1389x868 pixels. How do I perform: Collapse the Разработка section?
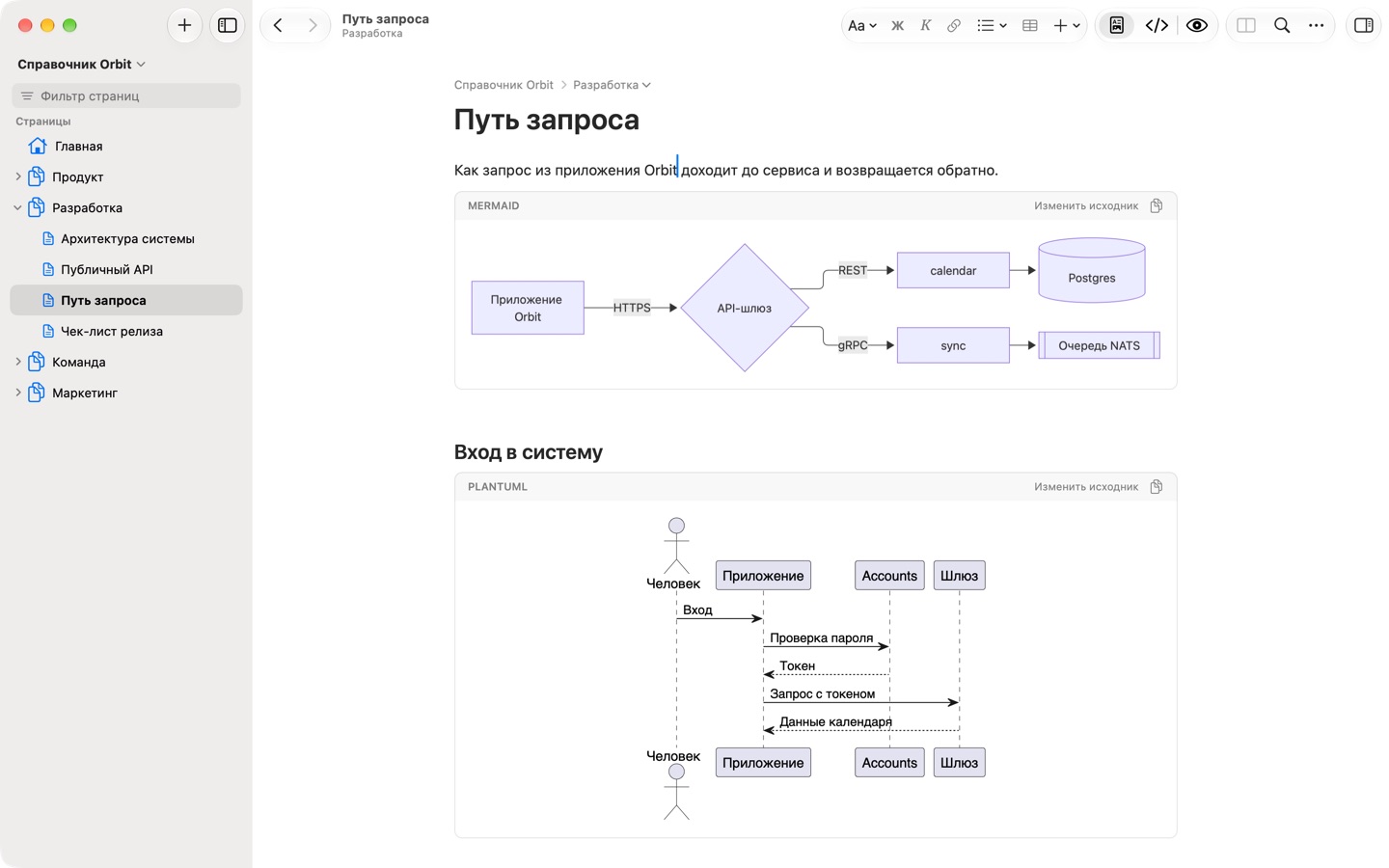18,208
